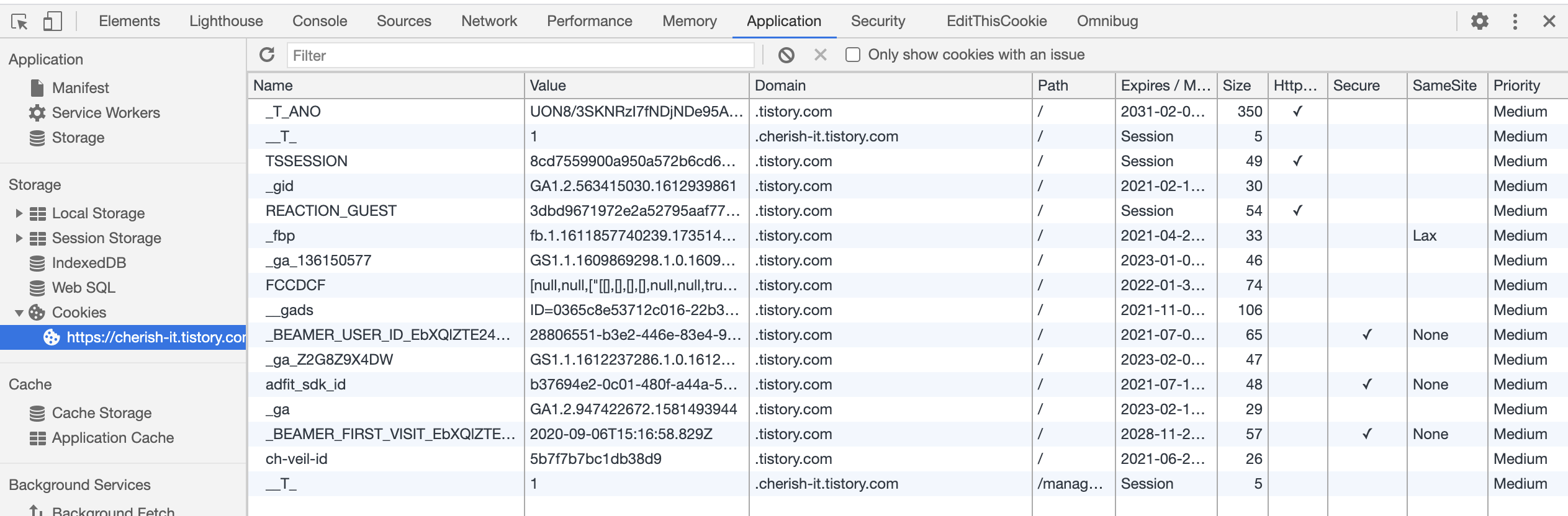Refresh the cookies table
The image size is (1568, 516).
pyautogui.click(x=268, y=55)
